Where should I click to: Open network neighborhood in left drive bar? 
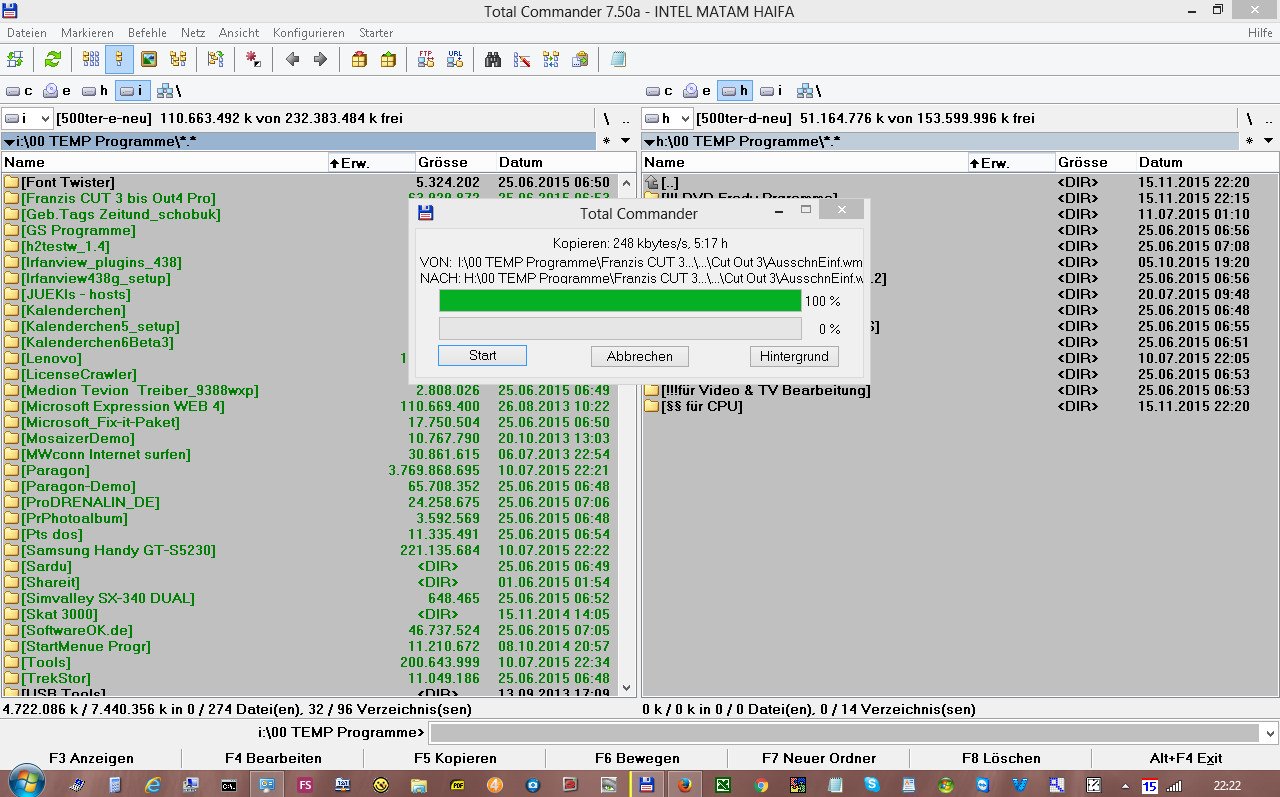coord(168,91)
